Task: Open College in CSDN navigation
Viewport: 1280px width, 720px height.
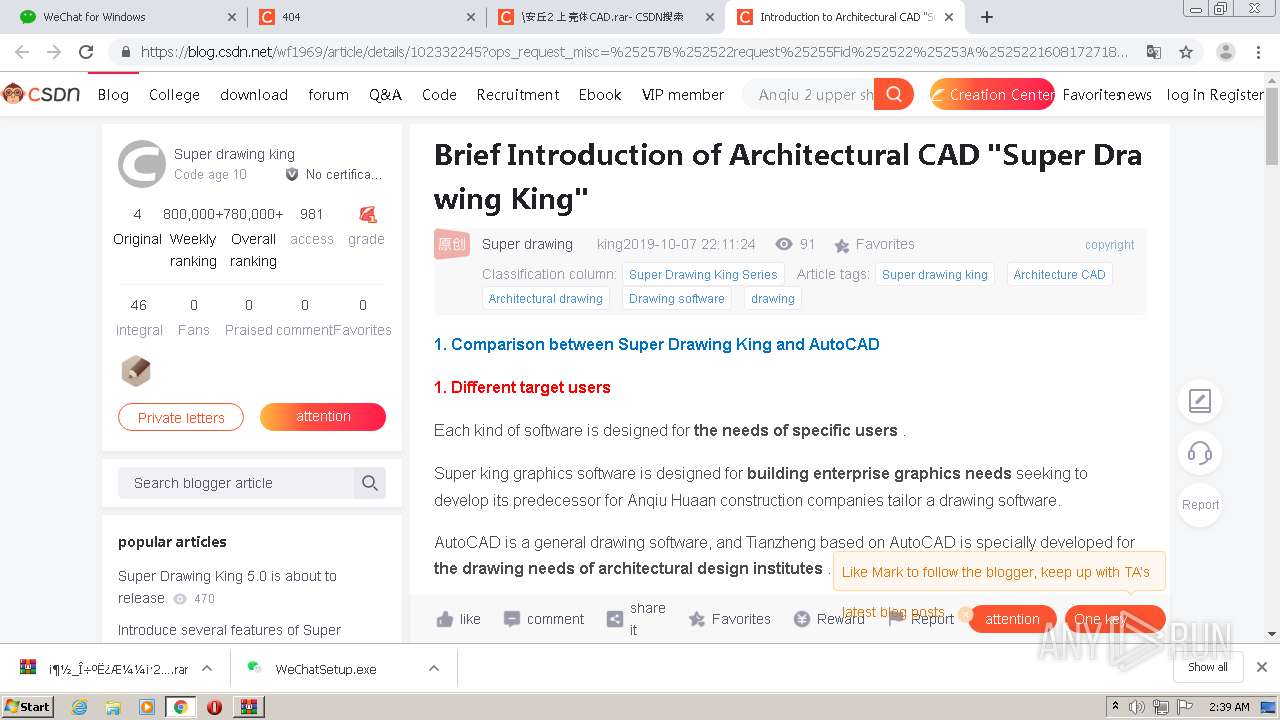Action: pos(174,94)
